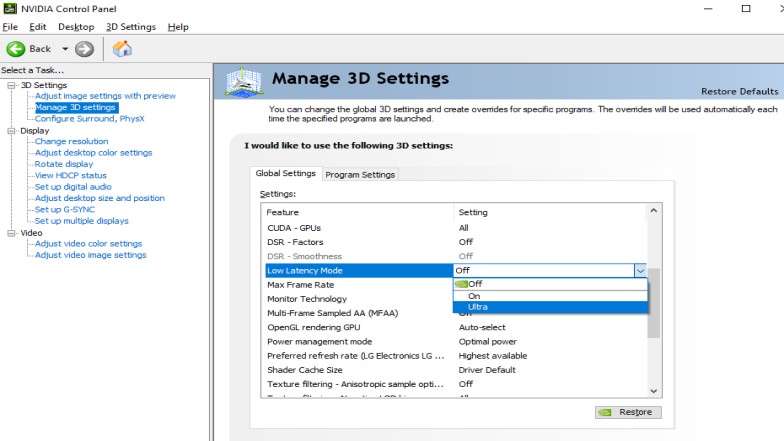Open Adjust video color settings
Image resolution: width=784 pixels, height=441 pixels.
click(88, 244)
